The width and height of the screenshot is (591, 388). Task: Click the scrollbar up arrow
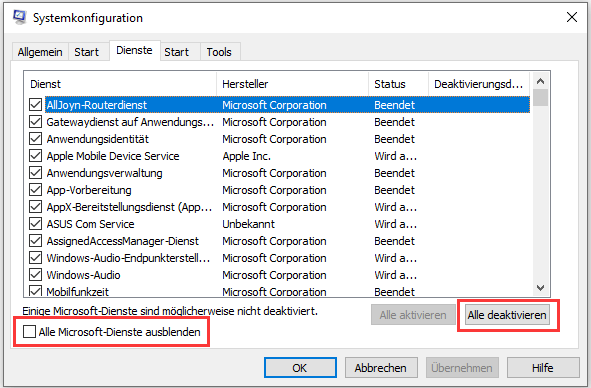coord(540,81)
